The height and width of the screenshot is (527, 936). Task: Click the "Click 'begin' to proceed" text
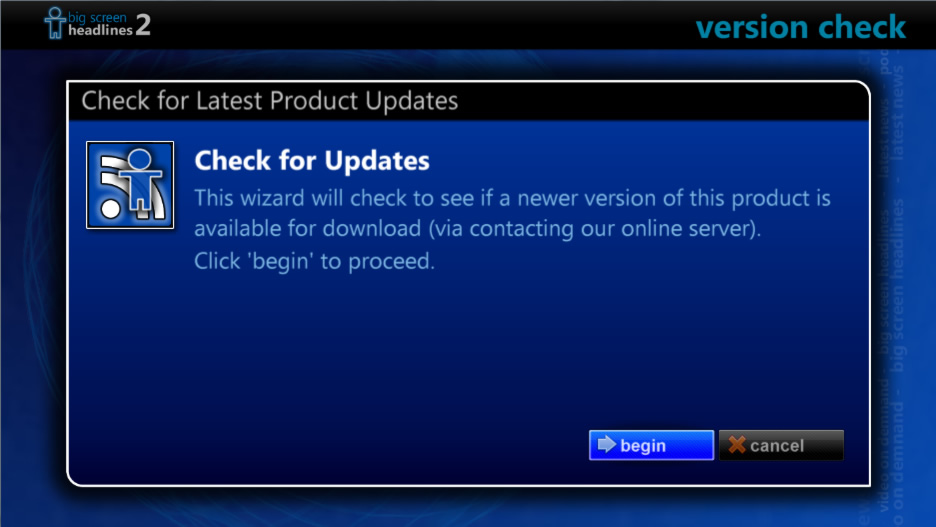click(315, 261)
